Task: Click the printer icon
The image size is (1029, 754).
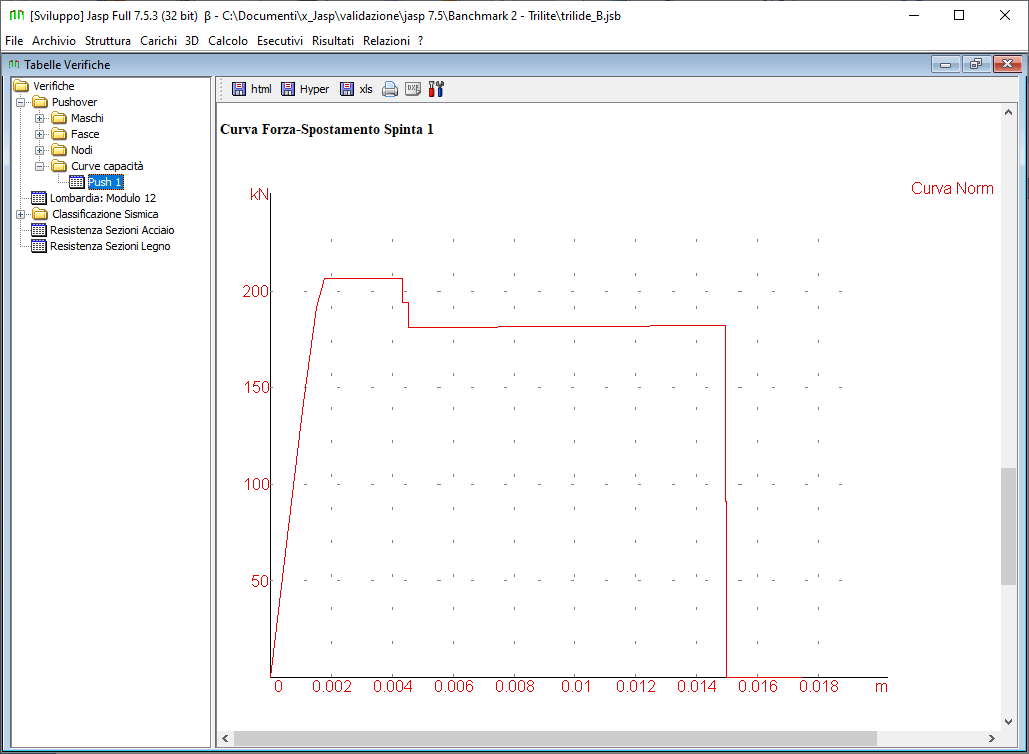Action: pyautogui.click(x=390, y=89)
